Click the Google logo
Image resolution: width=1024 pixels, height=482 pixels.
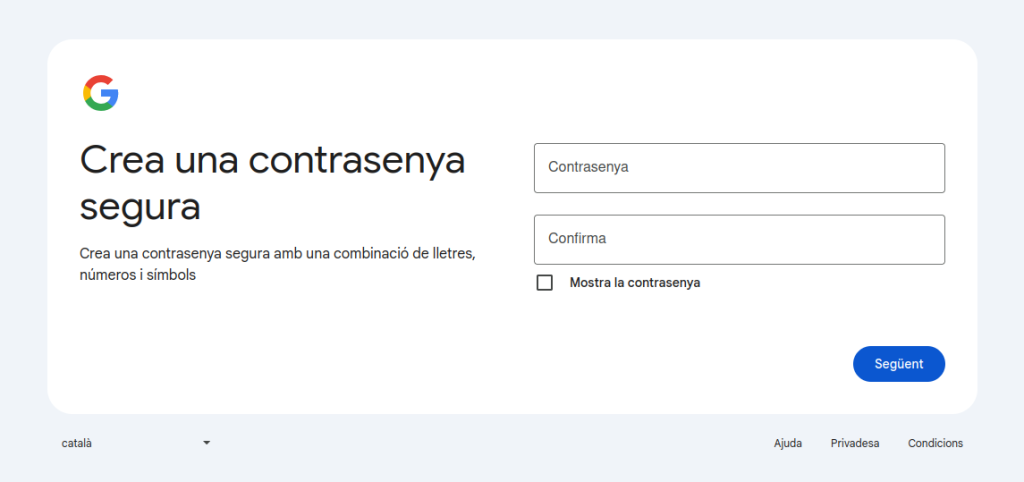coord(101,93)
